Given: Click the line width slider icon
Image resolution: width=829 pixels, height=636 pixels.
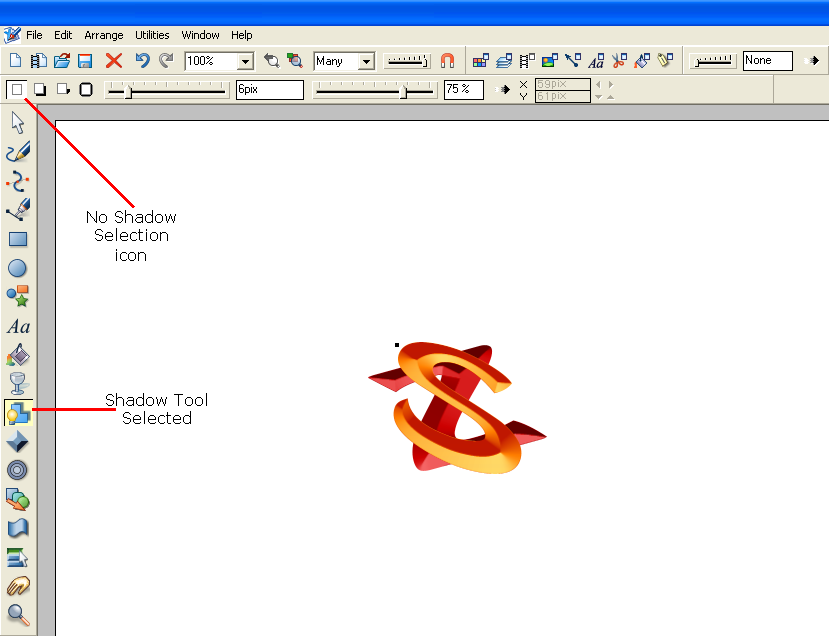Looking at the screenshot, I should (713, 61).
